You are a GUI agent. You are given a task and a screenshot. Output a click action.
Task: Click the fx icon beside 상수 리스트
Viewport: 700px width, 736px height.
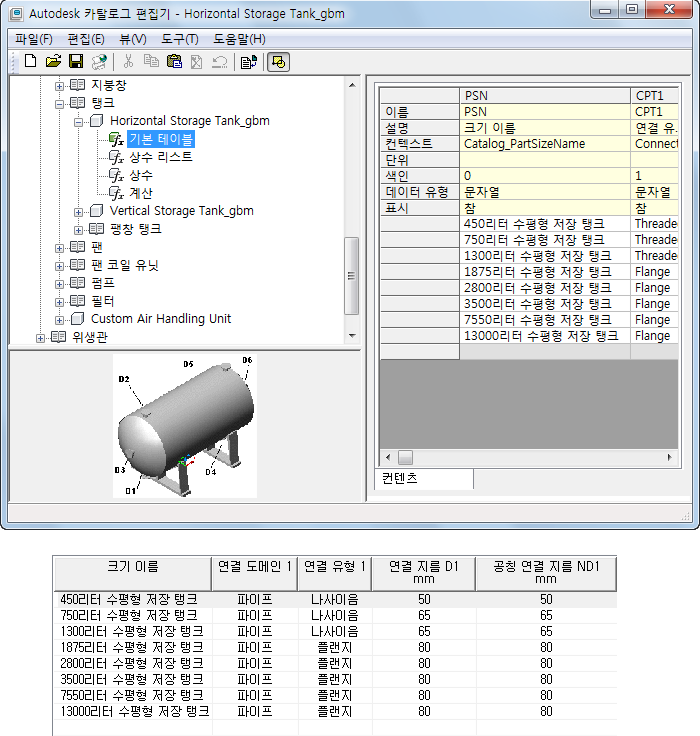[x=116, y=157]
